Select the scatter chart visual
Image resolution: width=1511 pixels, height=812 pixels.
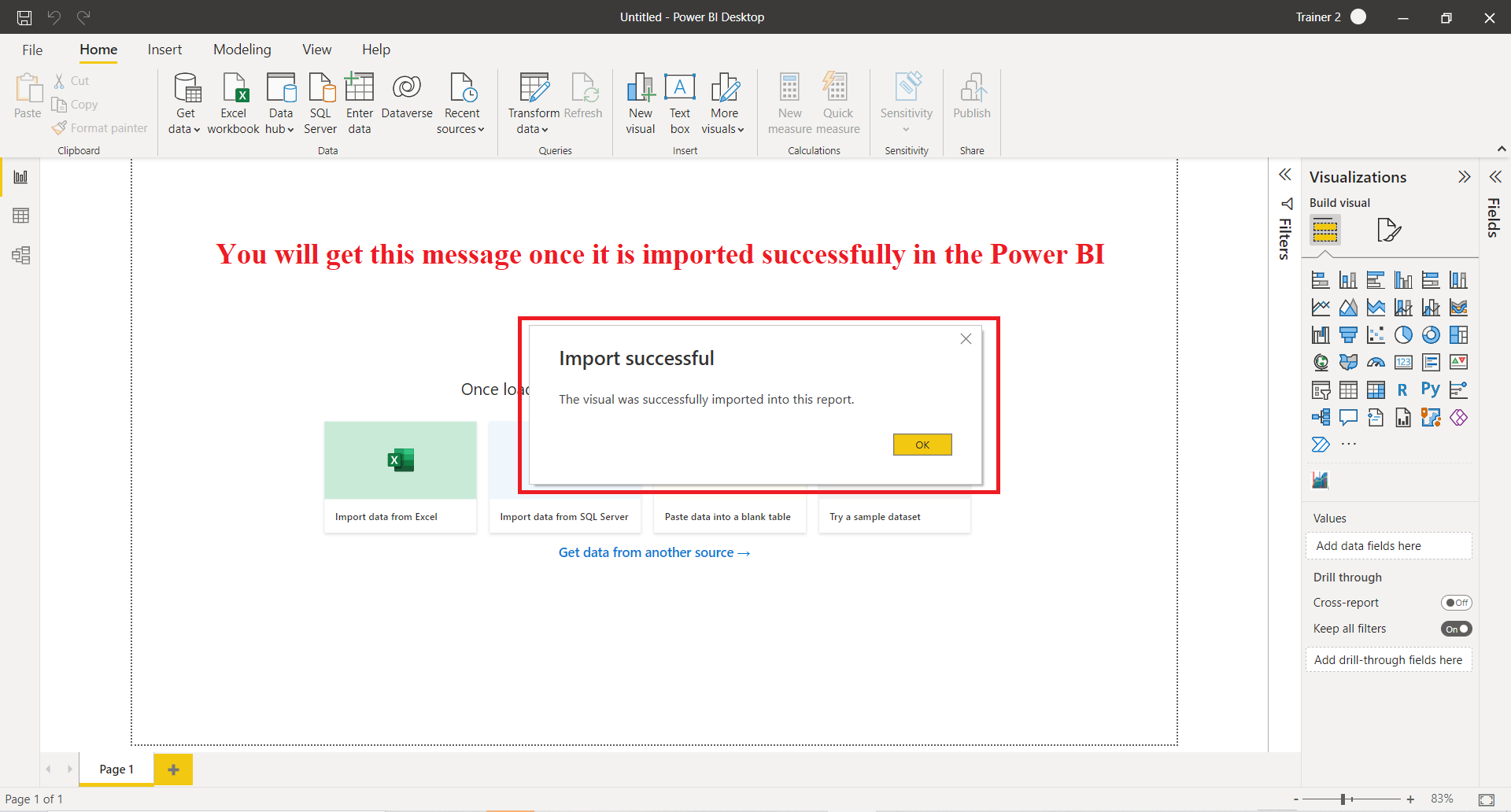(x=1376, y=335)
